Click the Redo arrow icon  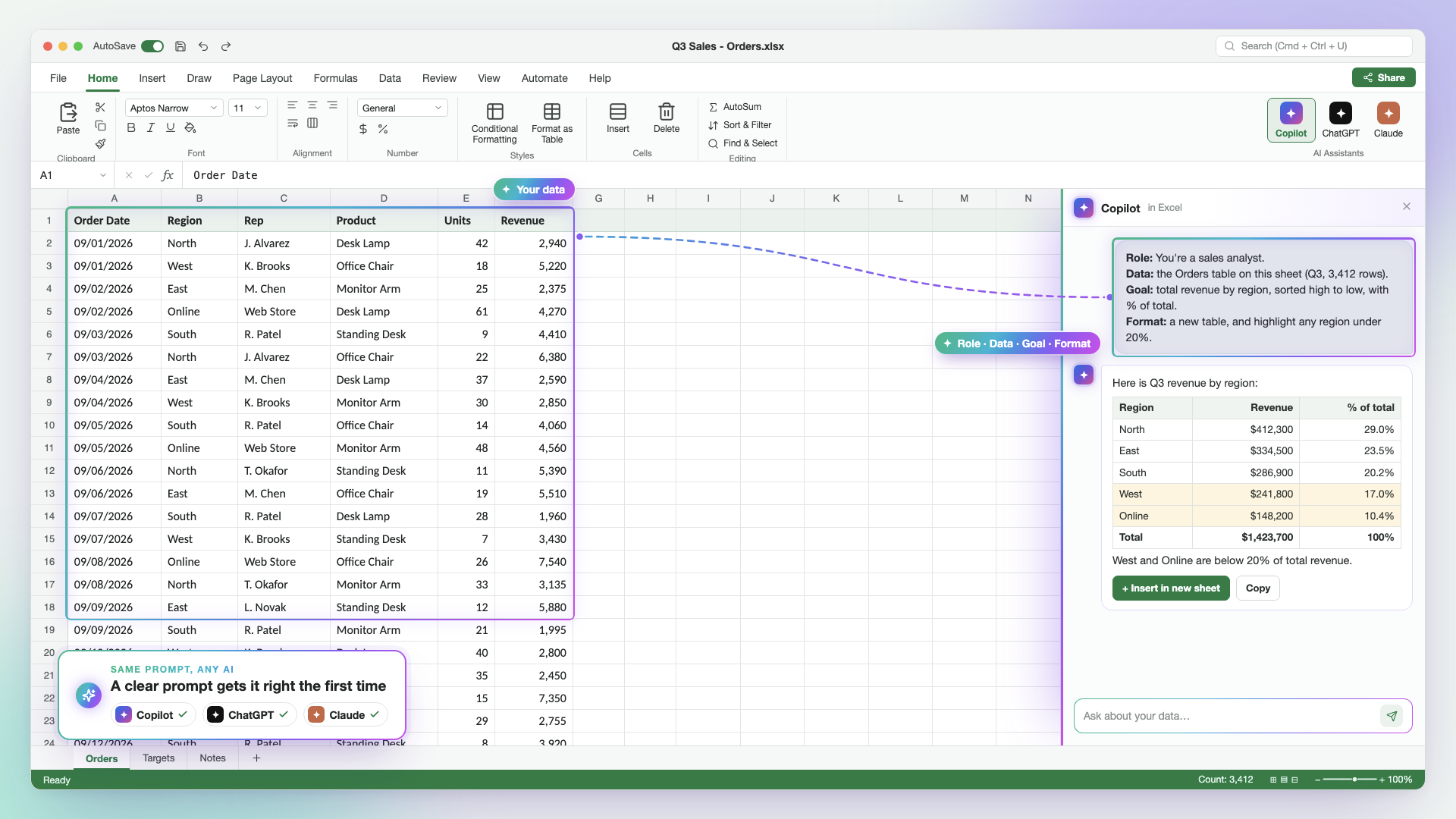pos(226,46)
